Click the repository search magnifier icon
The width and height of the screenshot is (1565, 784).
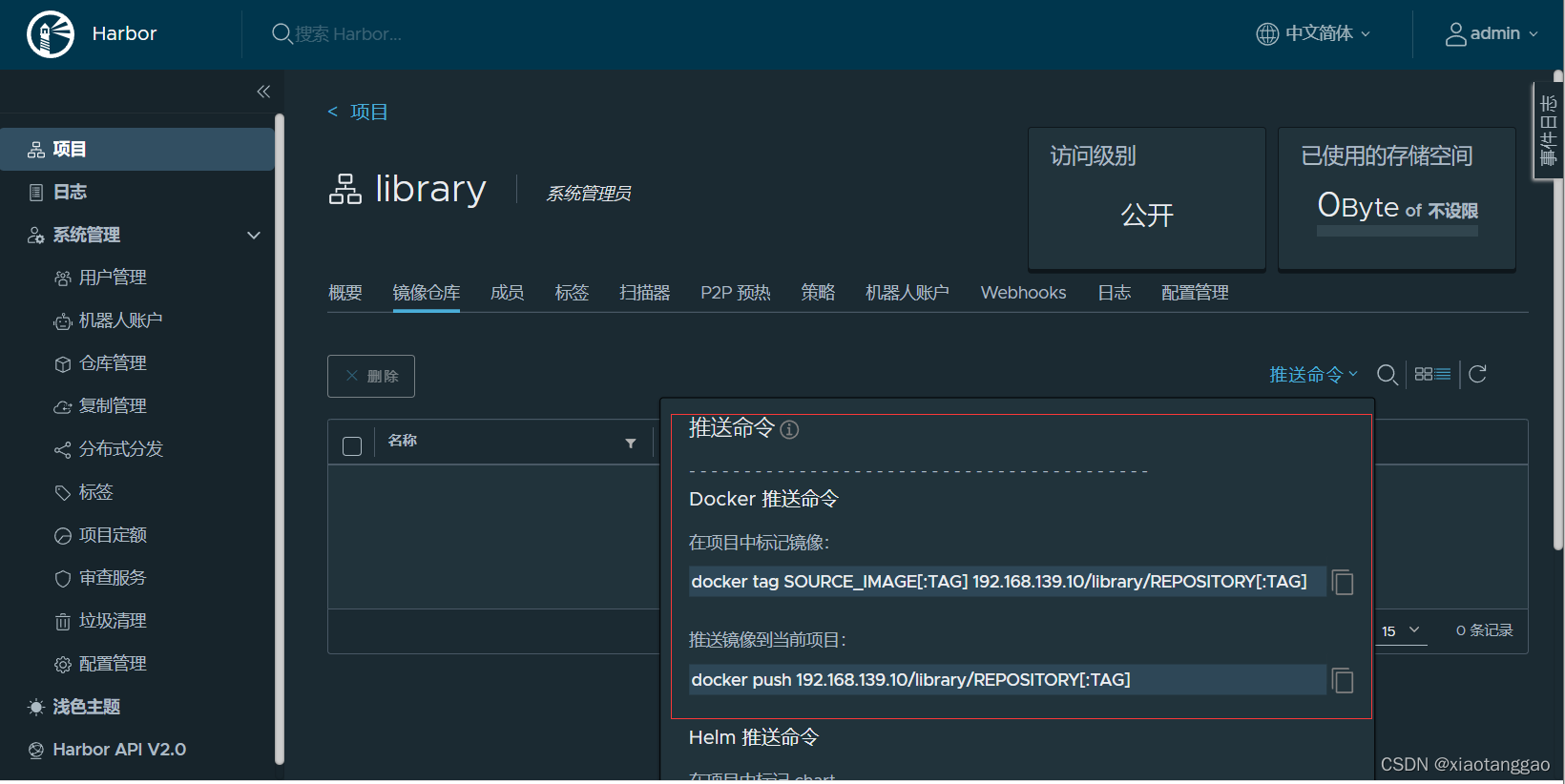click(x=1388, y=375)
